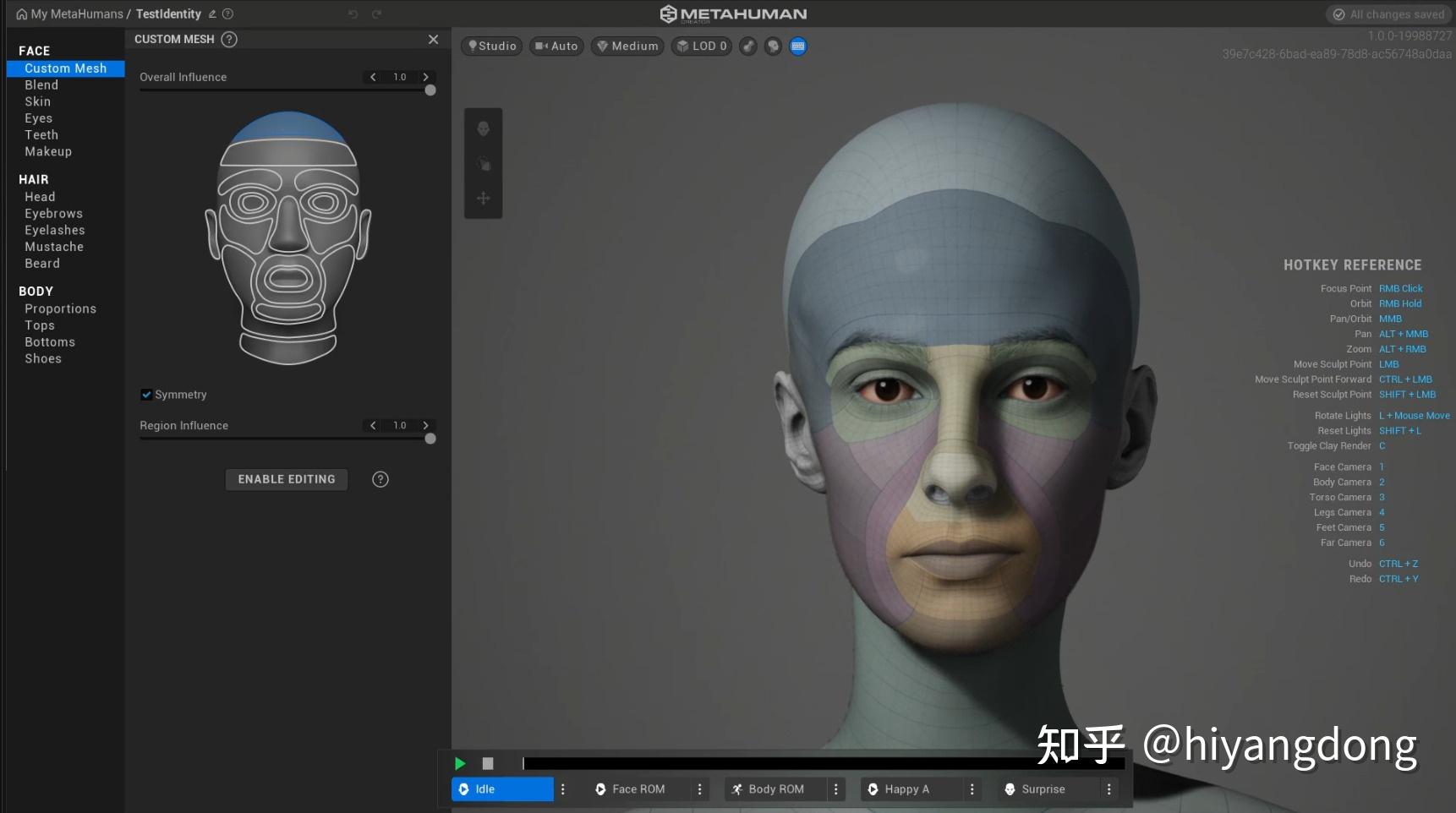Toggle the clay rotation tool
Image resolution: width=1456 pixels, height=813 pixels.
[x=483, y=165]
